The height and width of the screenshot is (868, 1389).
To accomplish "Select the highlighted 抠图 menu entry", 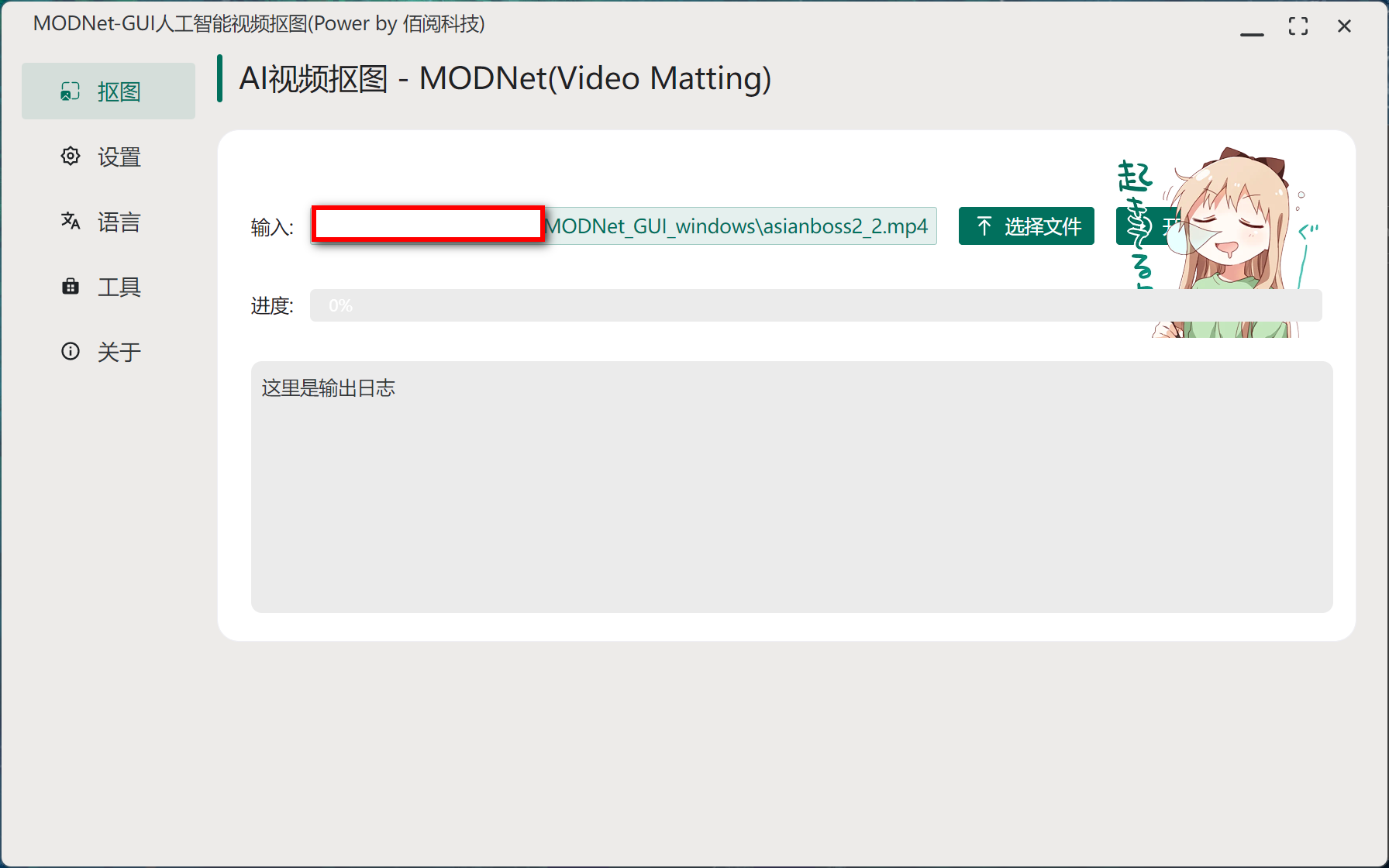I will click(x=109, y=91).
